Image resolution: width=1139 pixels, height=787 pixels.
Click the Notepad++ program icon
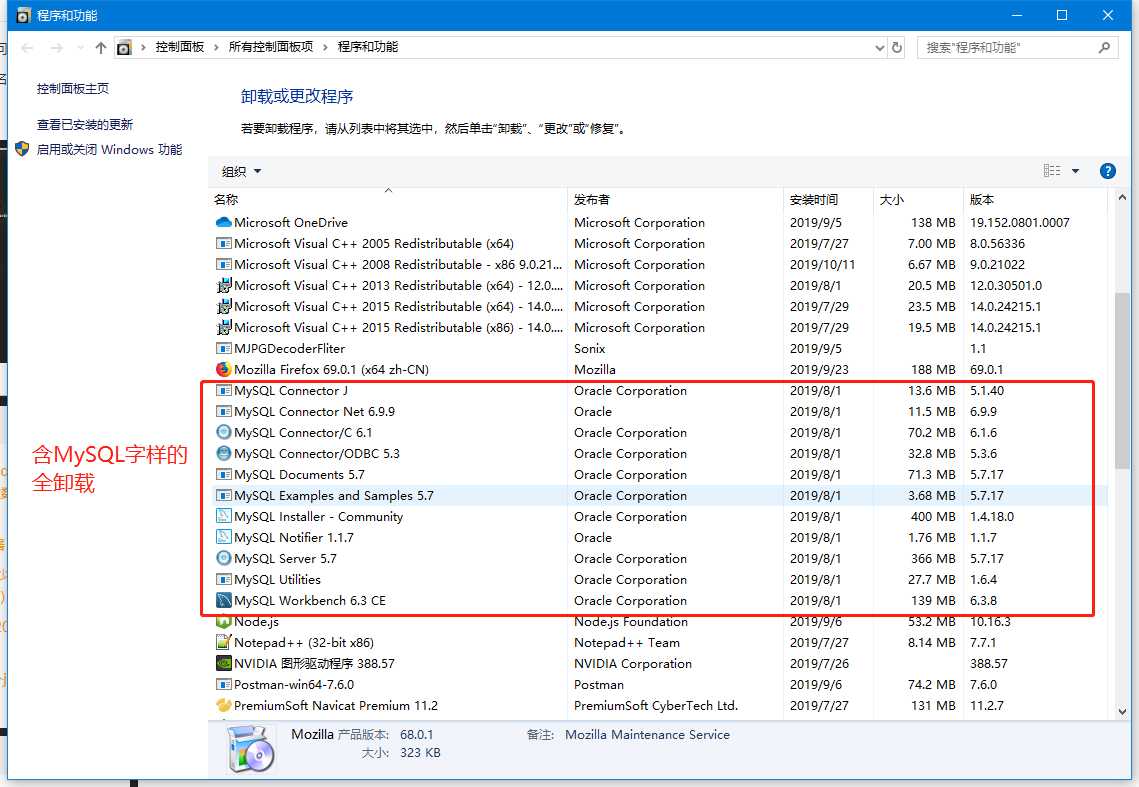224,643
